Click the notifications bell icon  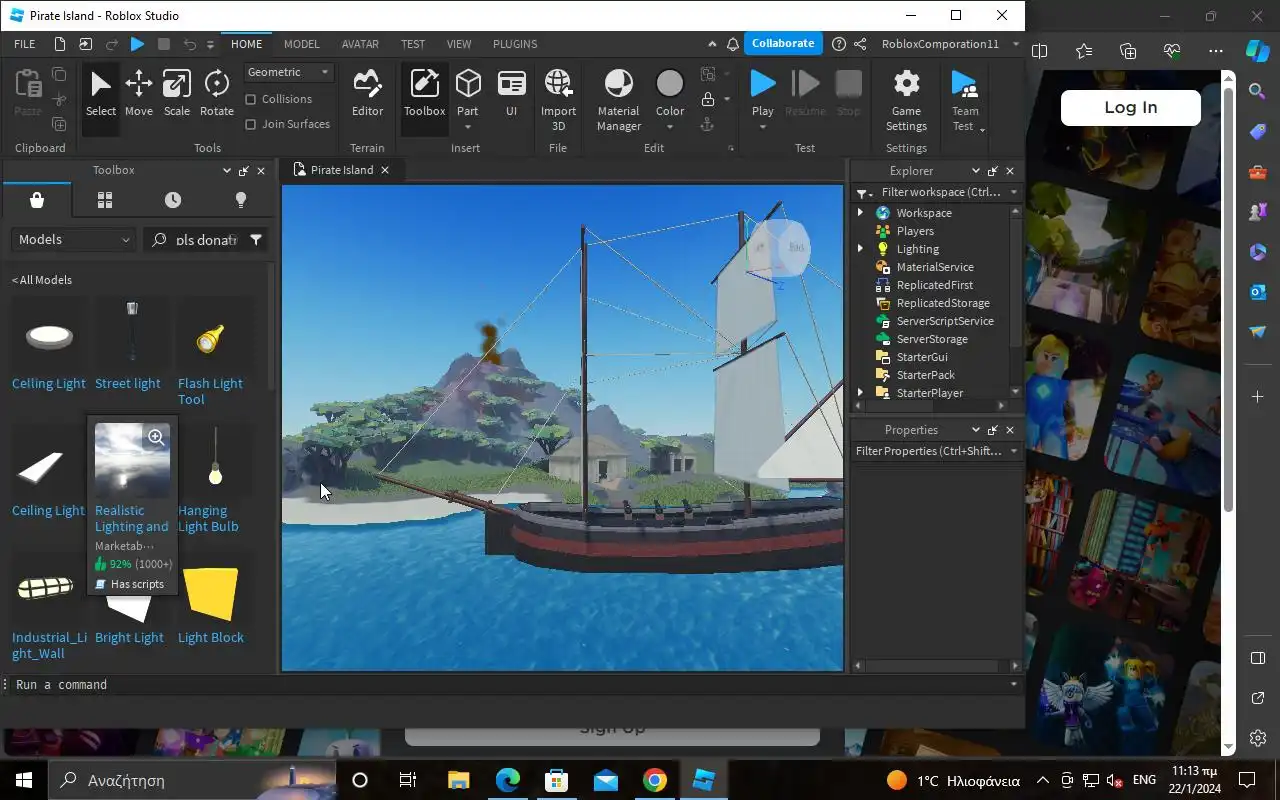733,44
